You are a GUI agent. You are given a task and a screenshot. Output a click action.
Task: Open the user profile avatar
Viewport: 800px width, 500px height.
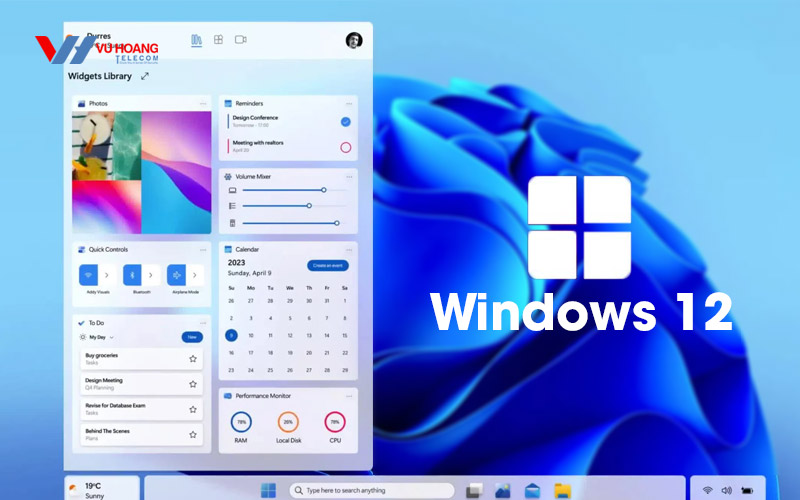pos(354,40)
